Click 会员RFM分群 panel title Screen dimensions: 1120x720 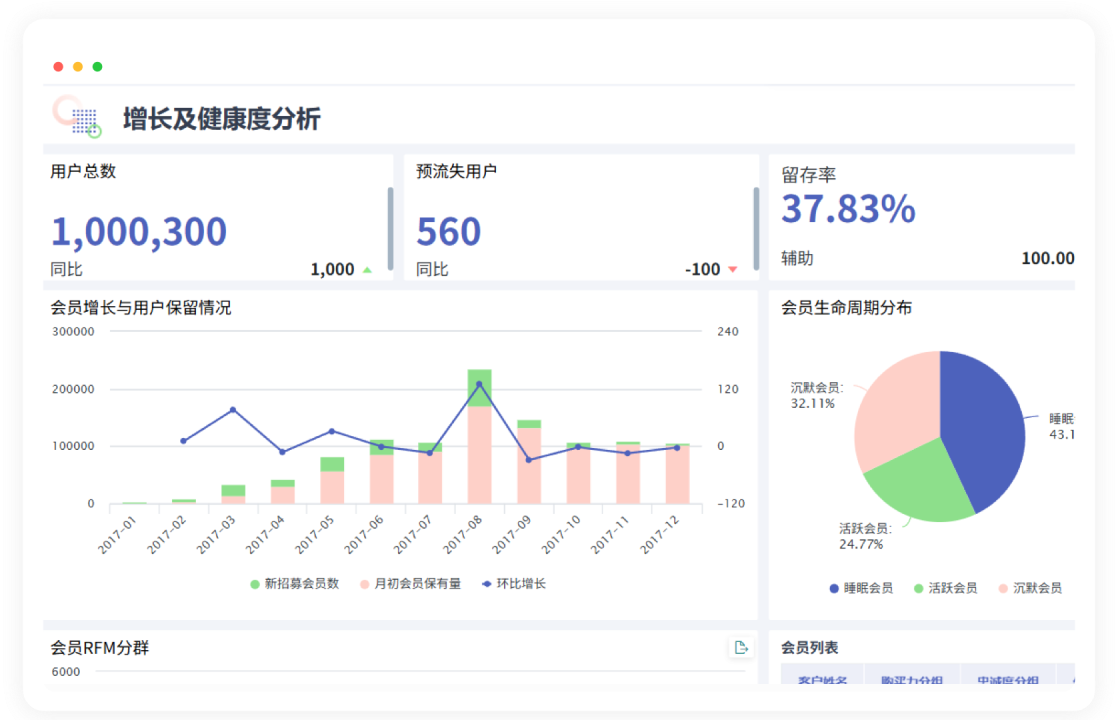[100, 648]
